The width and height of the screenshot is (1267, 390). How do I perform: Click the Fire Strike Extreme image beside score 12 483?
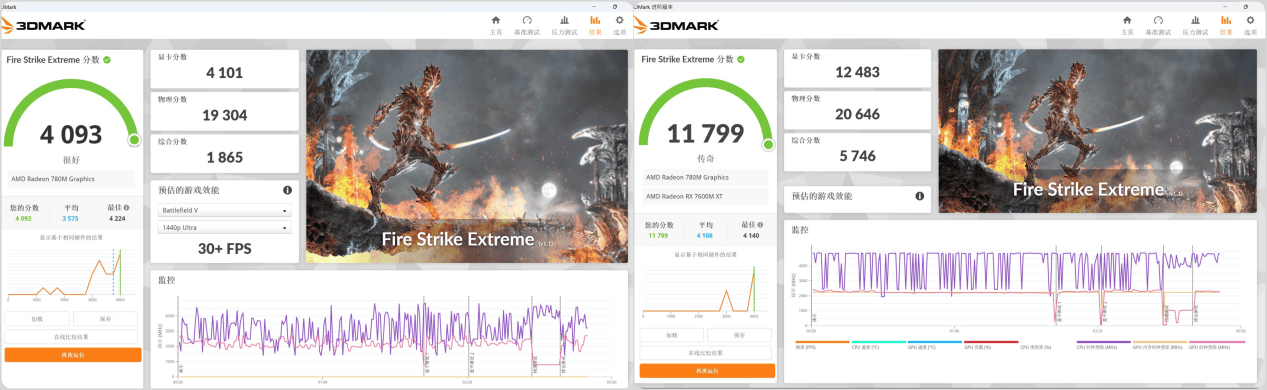[x=1097, y=131]
